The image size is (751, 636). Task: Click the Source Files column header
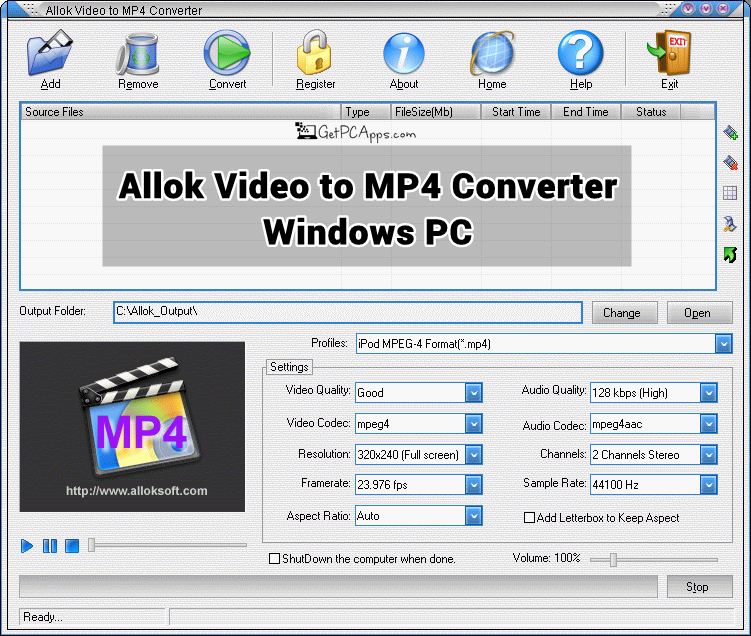coord(181,112)
